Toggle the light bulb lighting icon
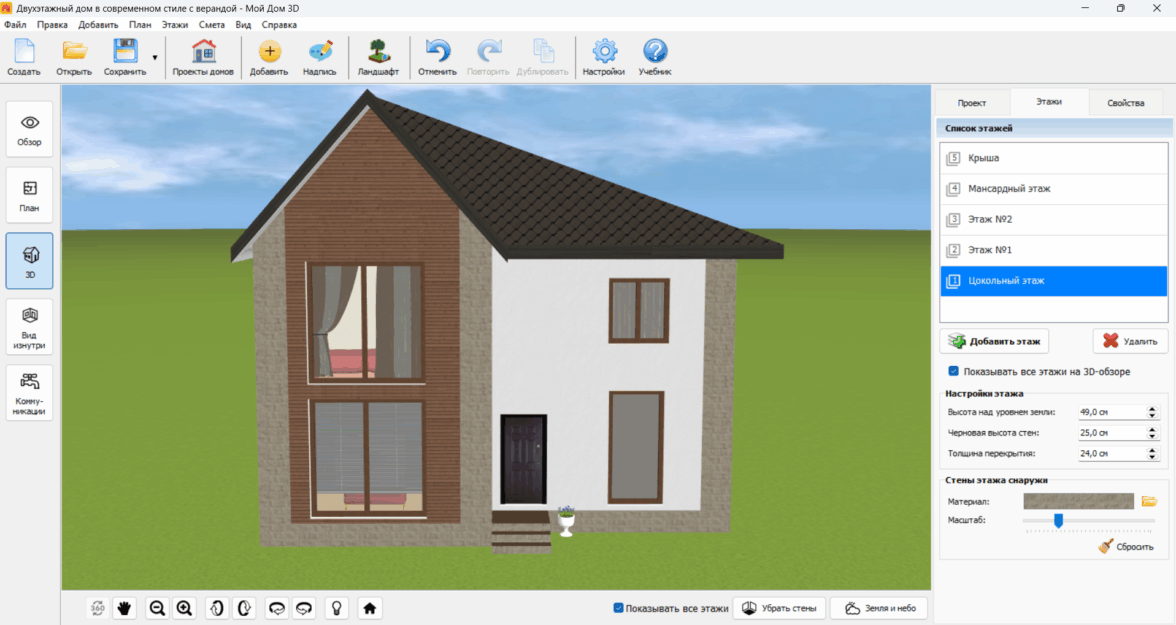 tap(338, 607)
